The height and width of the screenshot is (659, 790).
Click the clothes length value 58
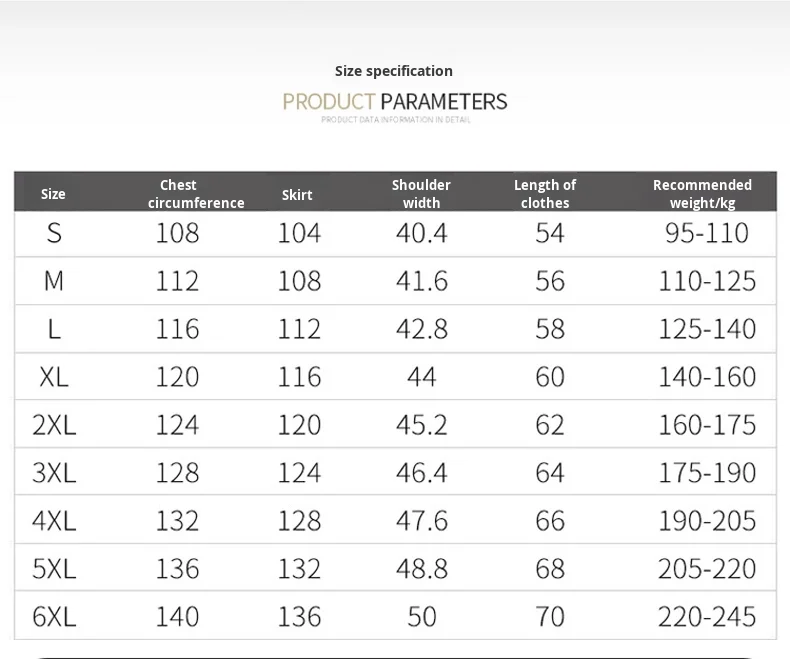pos(550,329)
